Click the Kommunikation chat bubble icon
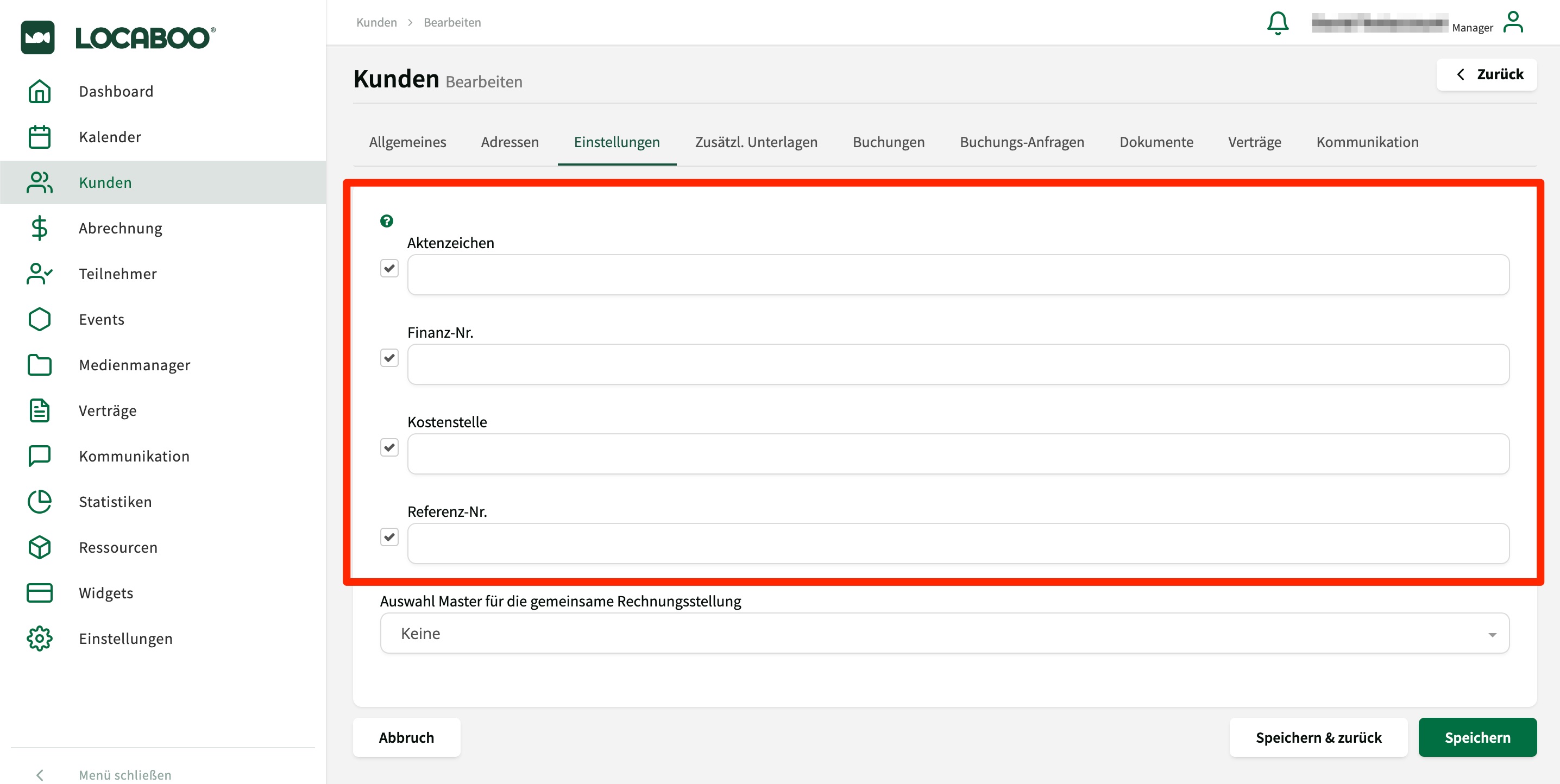Viewport: 1560px width, 784px height. coord(39,456)
